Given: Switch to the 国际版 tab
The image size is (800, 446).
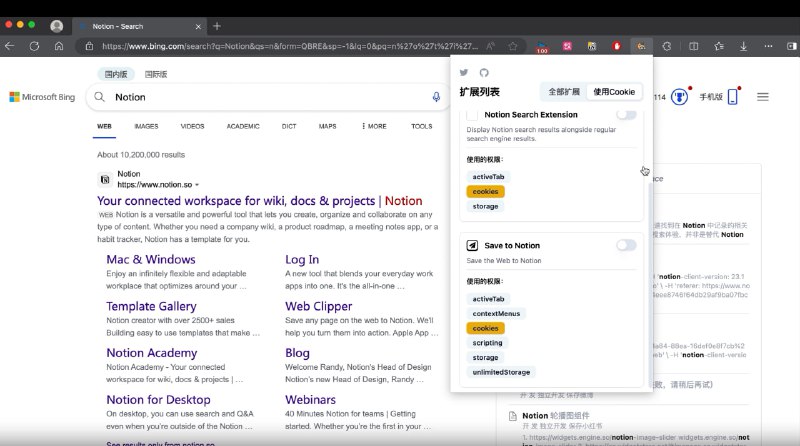Looking at the screenshot, I should click(x=156, y=74).
